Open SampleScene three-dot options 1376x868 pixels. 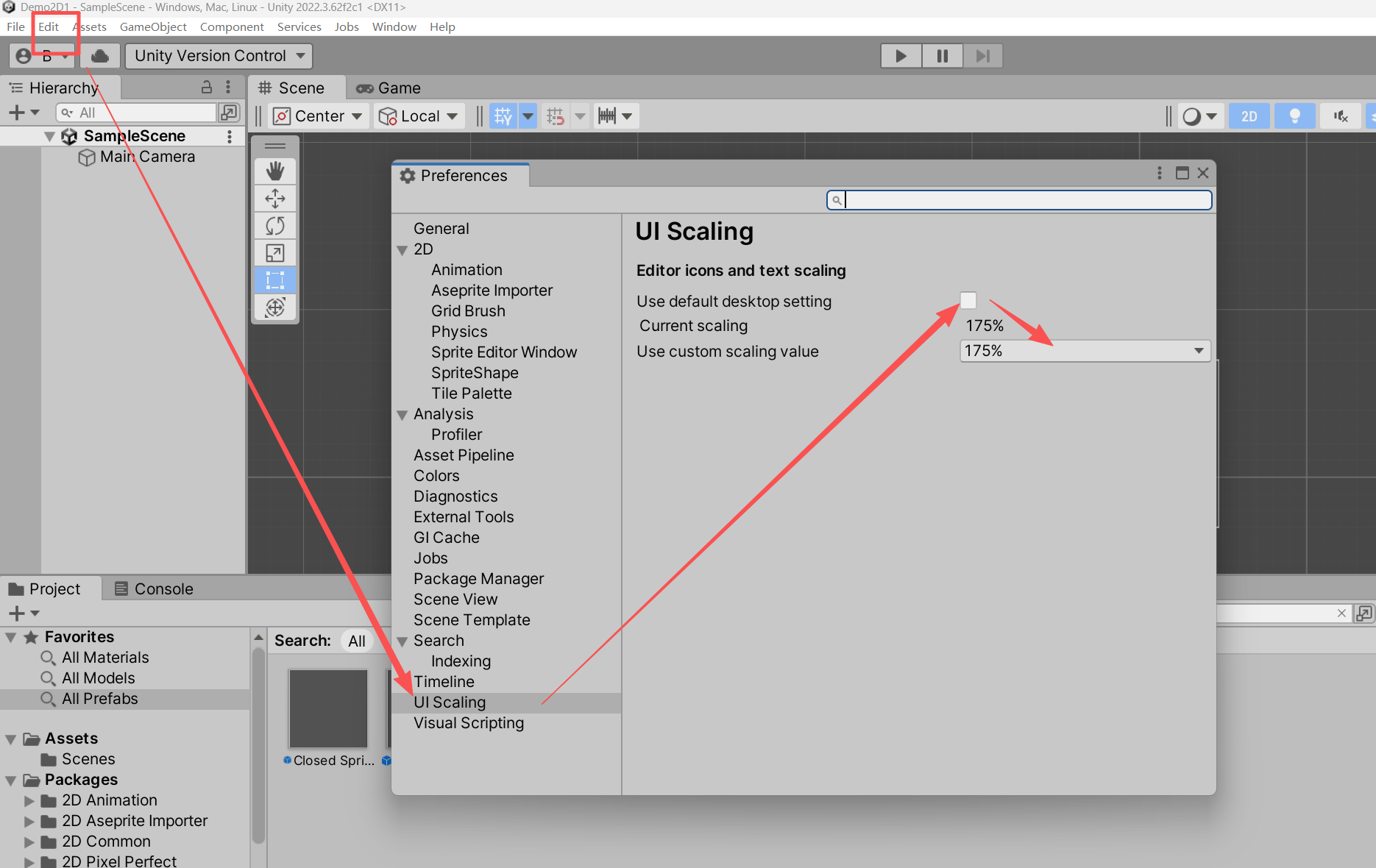230,136
